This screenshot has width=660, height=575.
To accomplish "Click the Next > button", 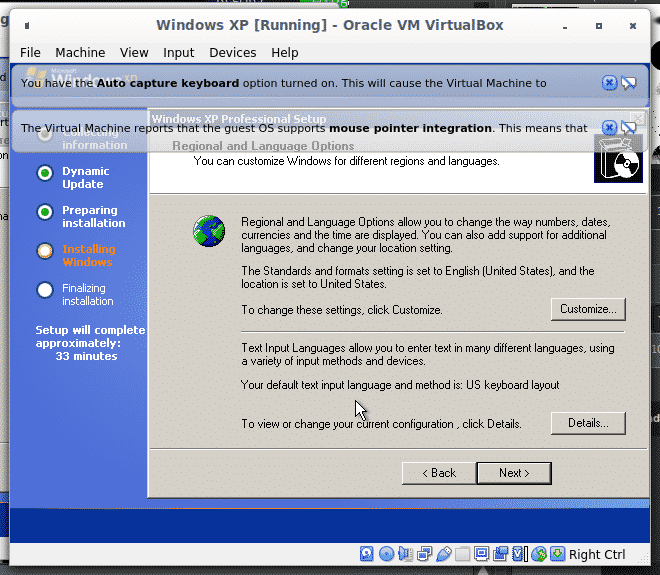I will click(514, 473).
